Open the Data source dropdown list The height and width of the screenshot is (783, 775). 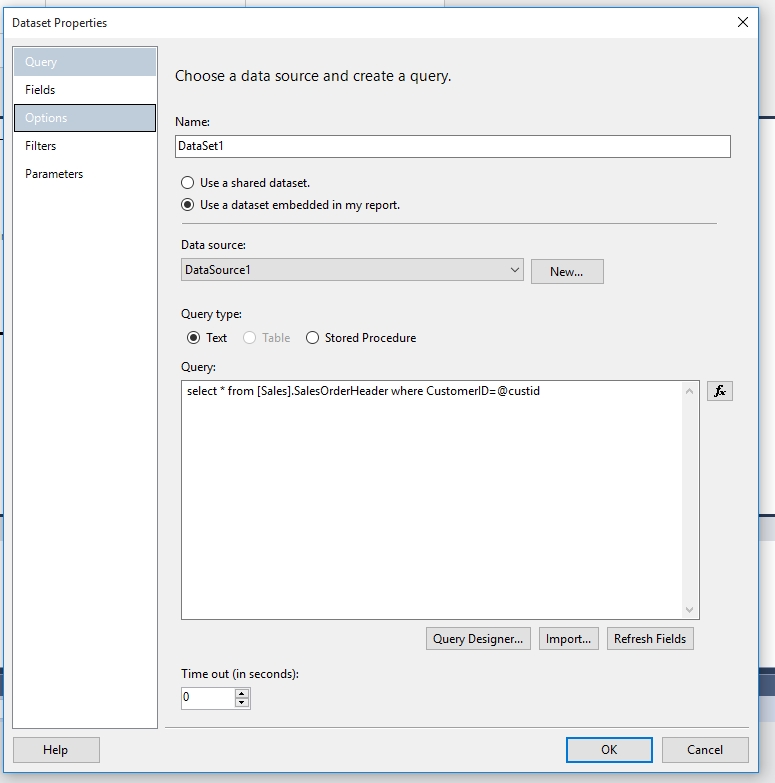point(514,270)
